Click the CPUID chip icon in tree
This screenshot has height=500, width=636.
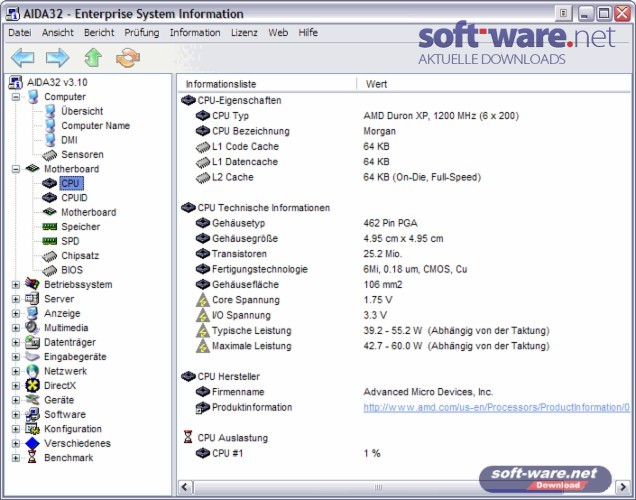pos(49,198)
